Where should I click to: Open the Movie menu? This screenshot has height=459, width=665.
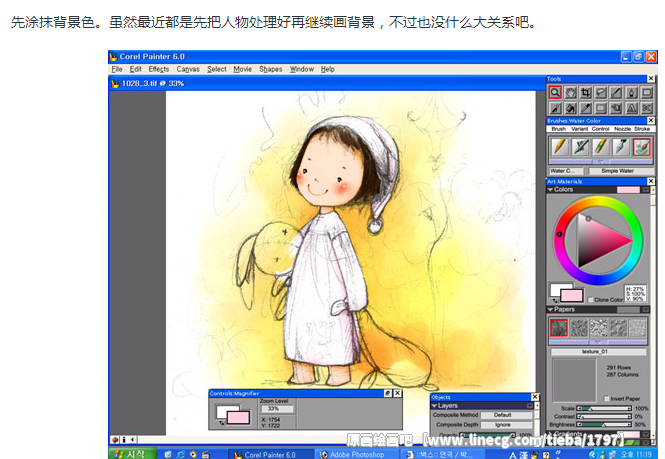click(x=243, y=69)
